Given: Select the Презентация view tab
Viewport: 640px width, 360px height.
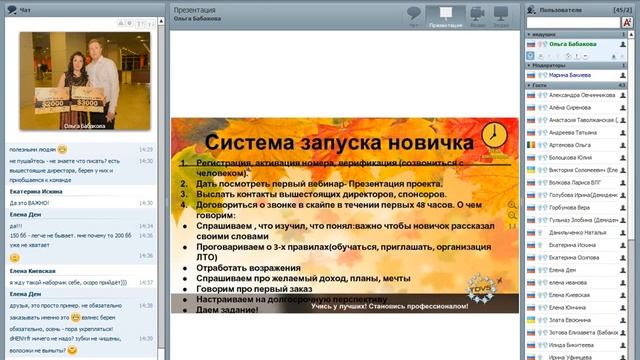Looking at the screenshot, I should (445, 17).
